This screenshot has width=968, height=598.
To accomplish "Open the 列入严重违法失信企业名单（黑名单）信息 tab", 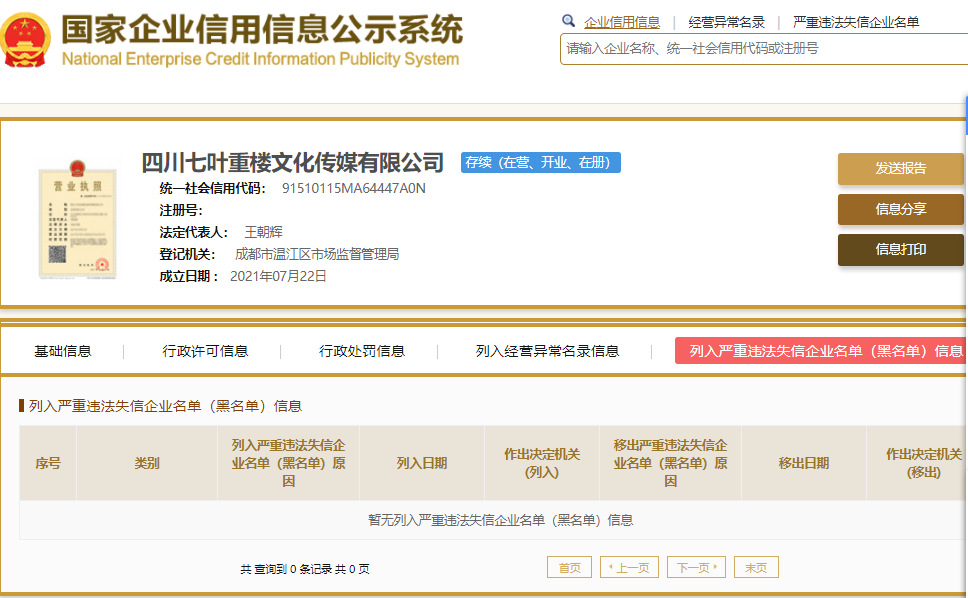I will 822,351.
